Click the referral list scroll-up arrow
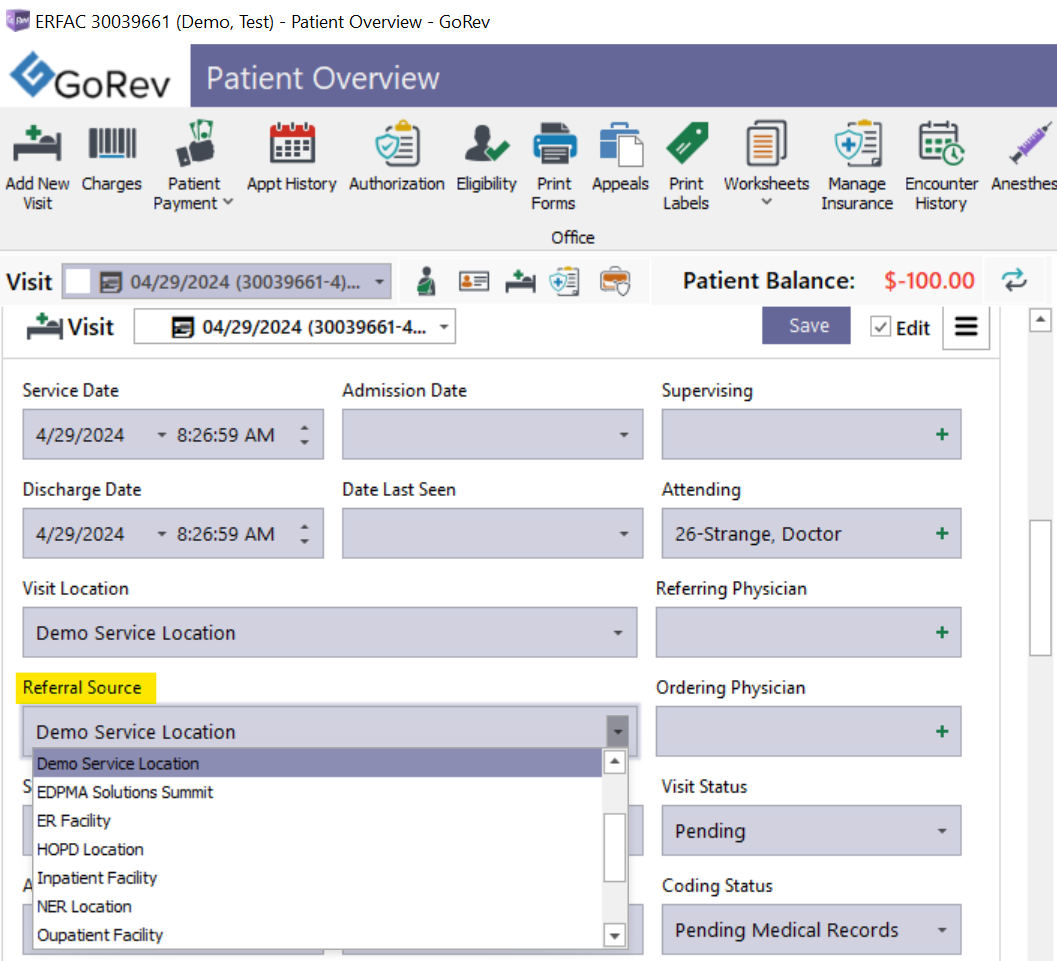 pos(614,762)
